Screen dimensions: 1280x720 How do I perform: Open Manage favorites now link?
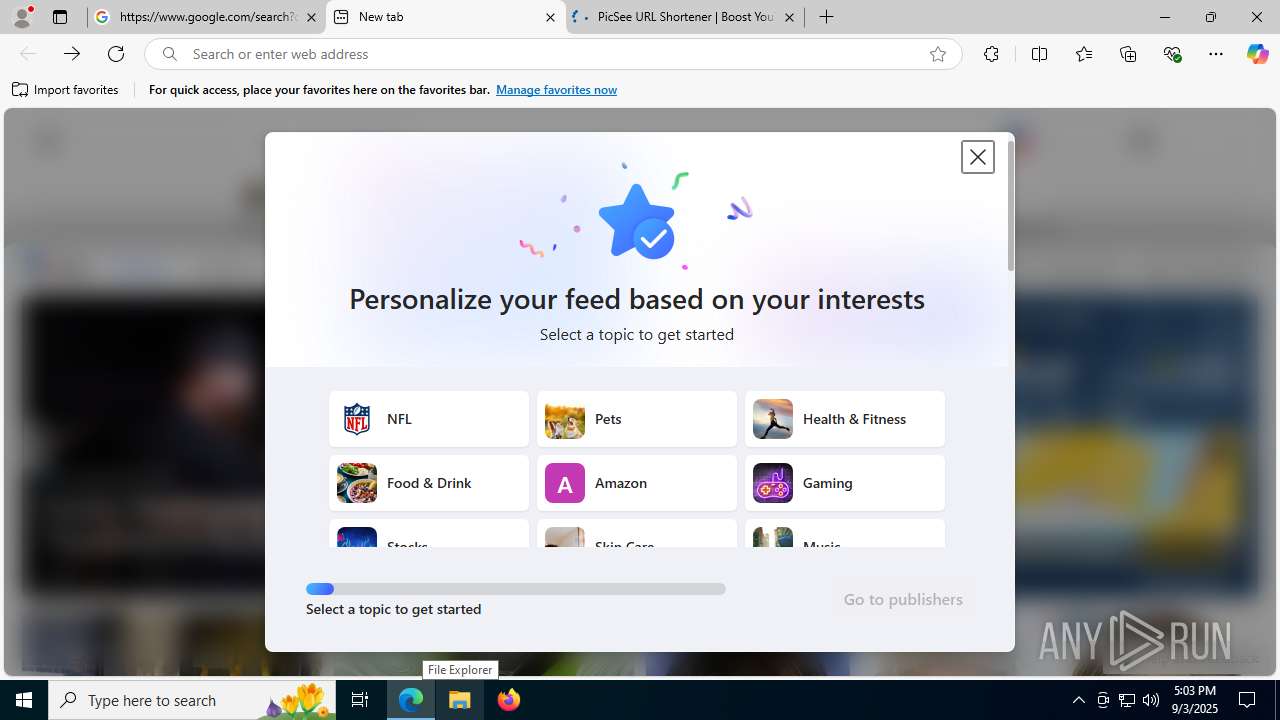tap(556, 90)
